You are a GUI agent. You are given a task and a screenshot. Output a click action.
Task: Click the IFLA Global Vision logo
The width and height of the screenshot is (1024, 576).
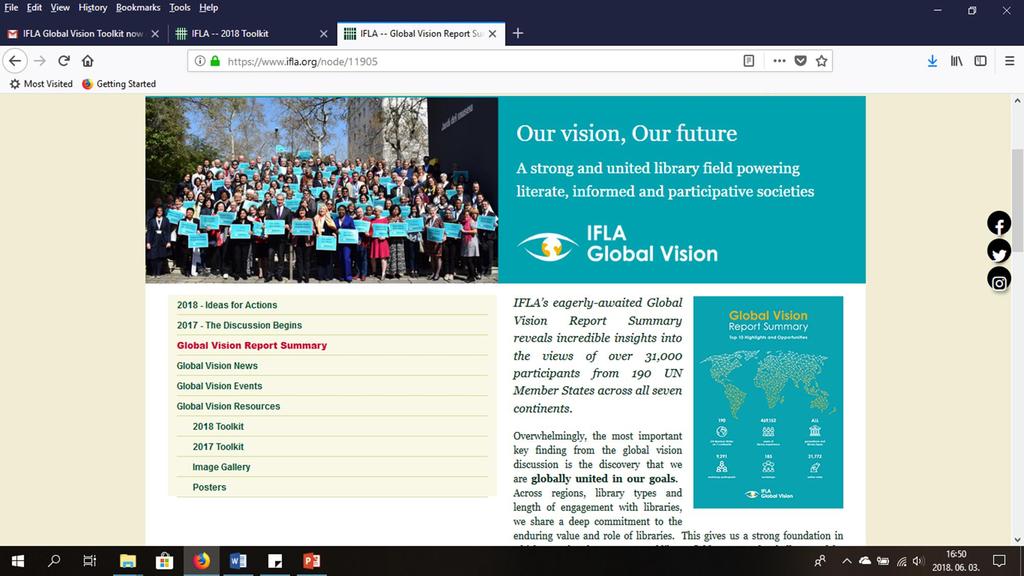tap(617, 244)
